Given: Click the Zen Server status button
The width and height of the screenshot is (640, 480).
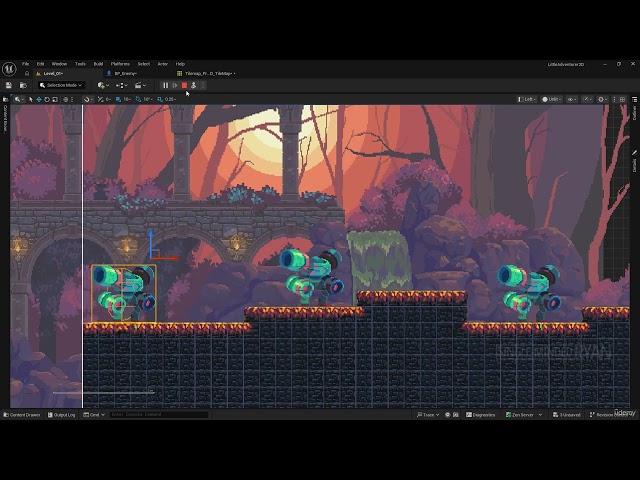Looking at the screenshot, I should click(x=520, y=415).
